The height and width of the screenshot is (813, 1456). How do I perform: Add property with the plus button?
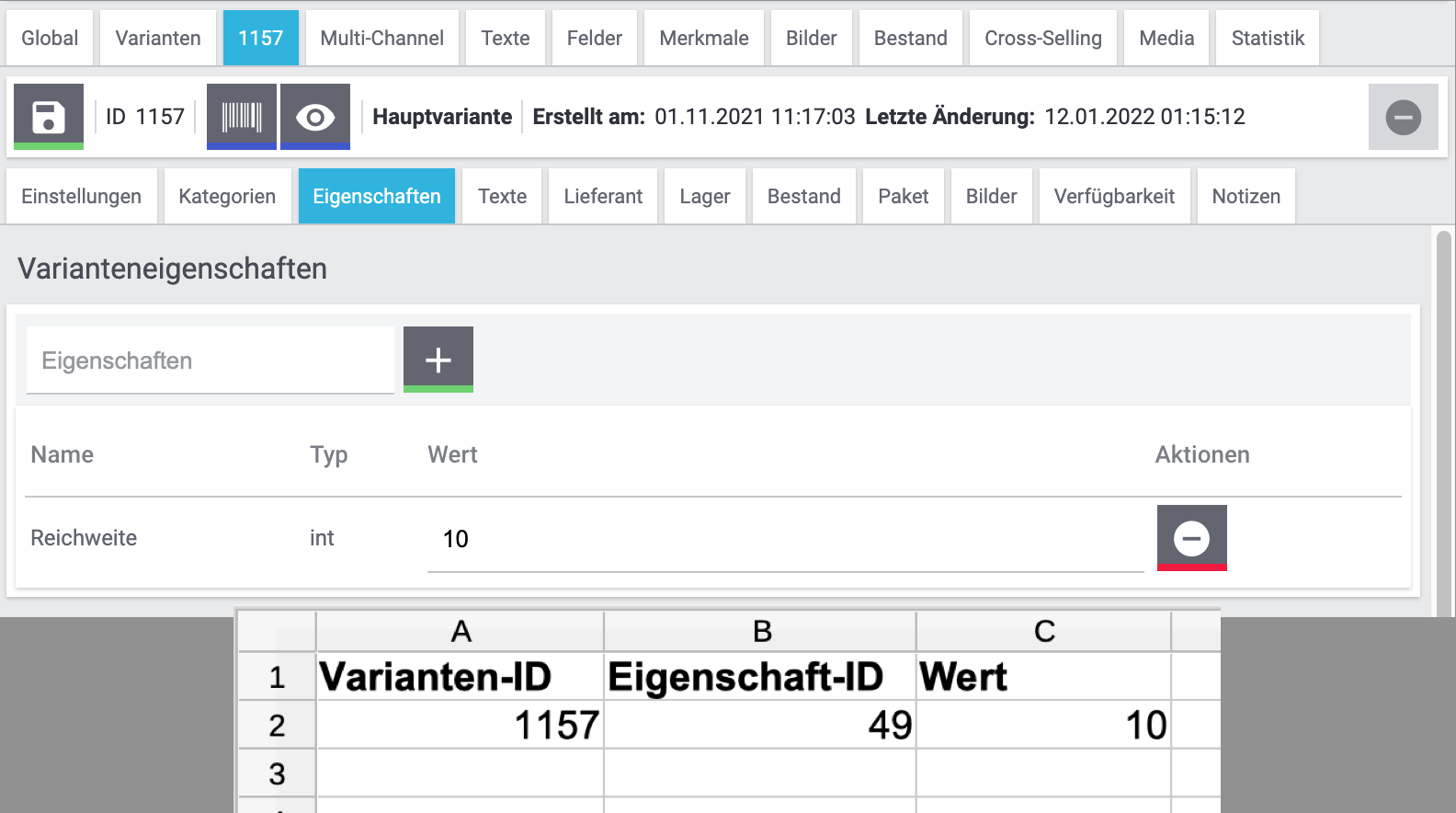438,360
